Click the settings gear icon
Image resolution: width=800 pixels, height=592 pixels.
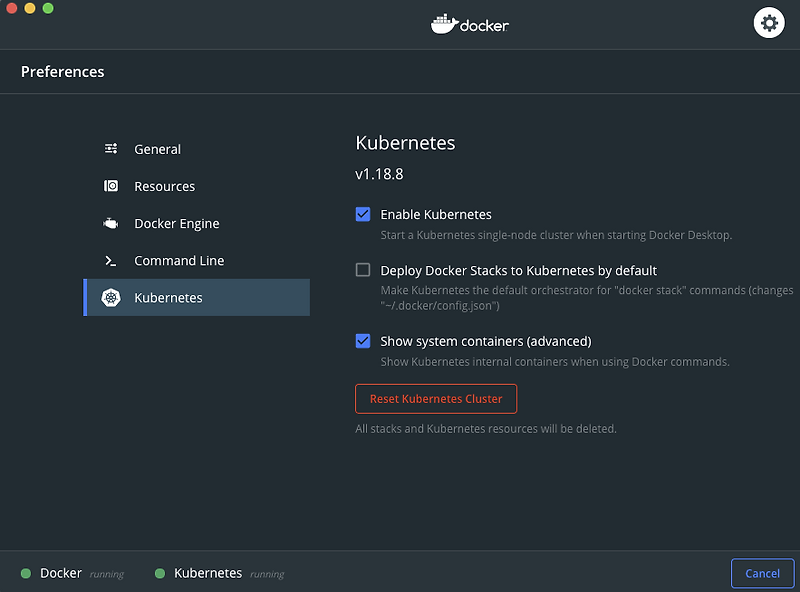769,23
